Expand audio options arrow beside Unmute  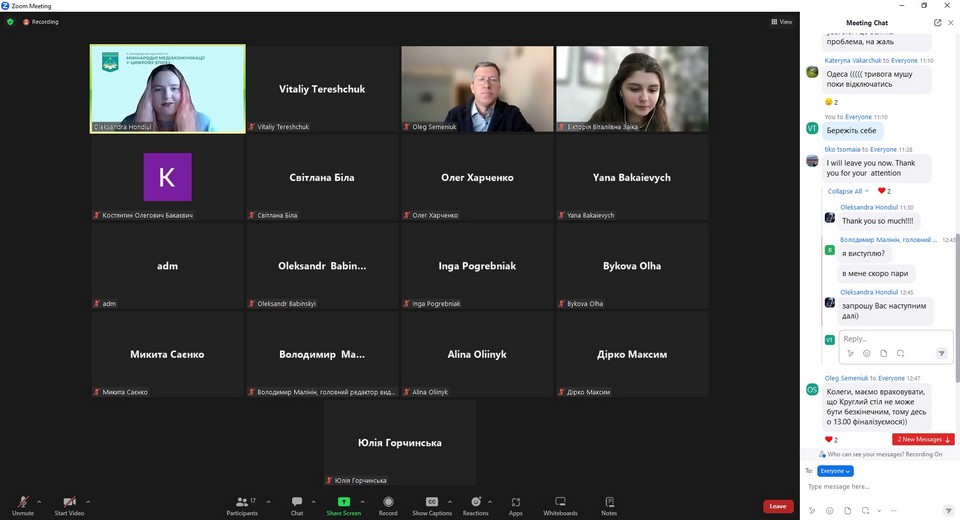tap(39, 501)
